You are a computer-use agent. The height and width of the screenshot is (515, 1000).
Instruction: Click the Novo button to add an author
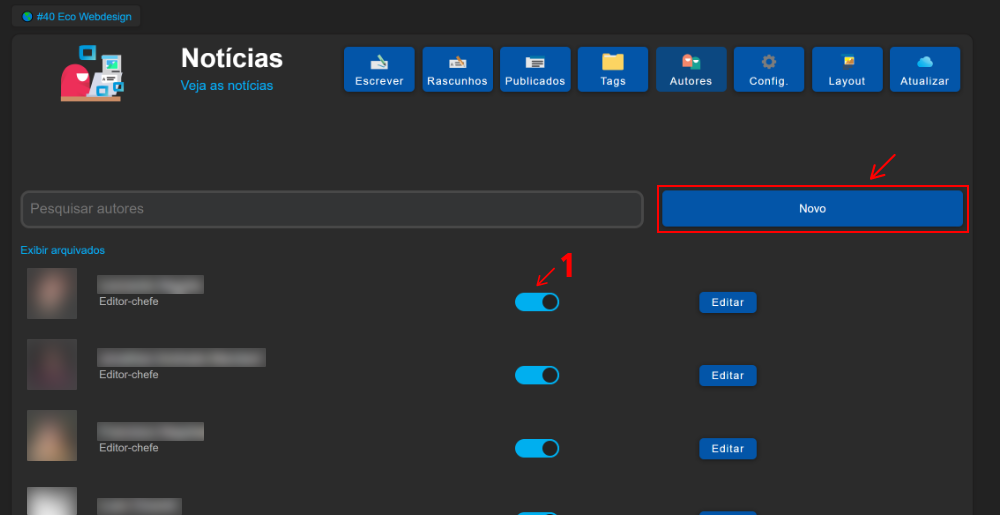[812, 208]
